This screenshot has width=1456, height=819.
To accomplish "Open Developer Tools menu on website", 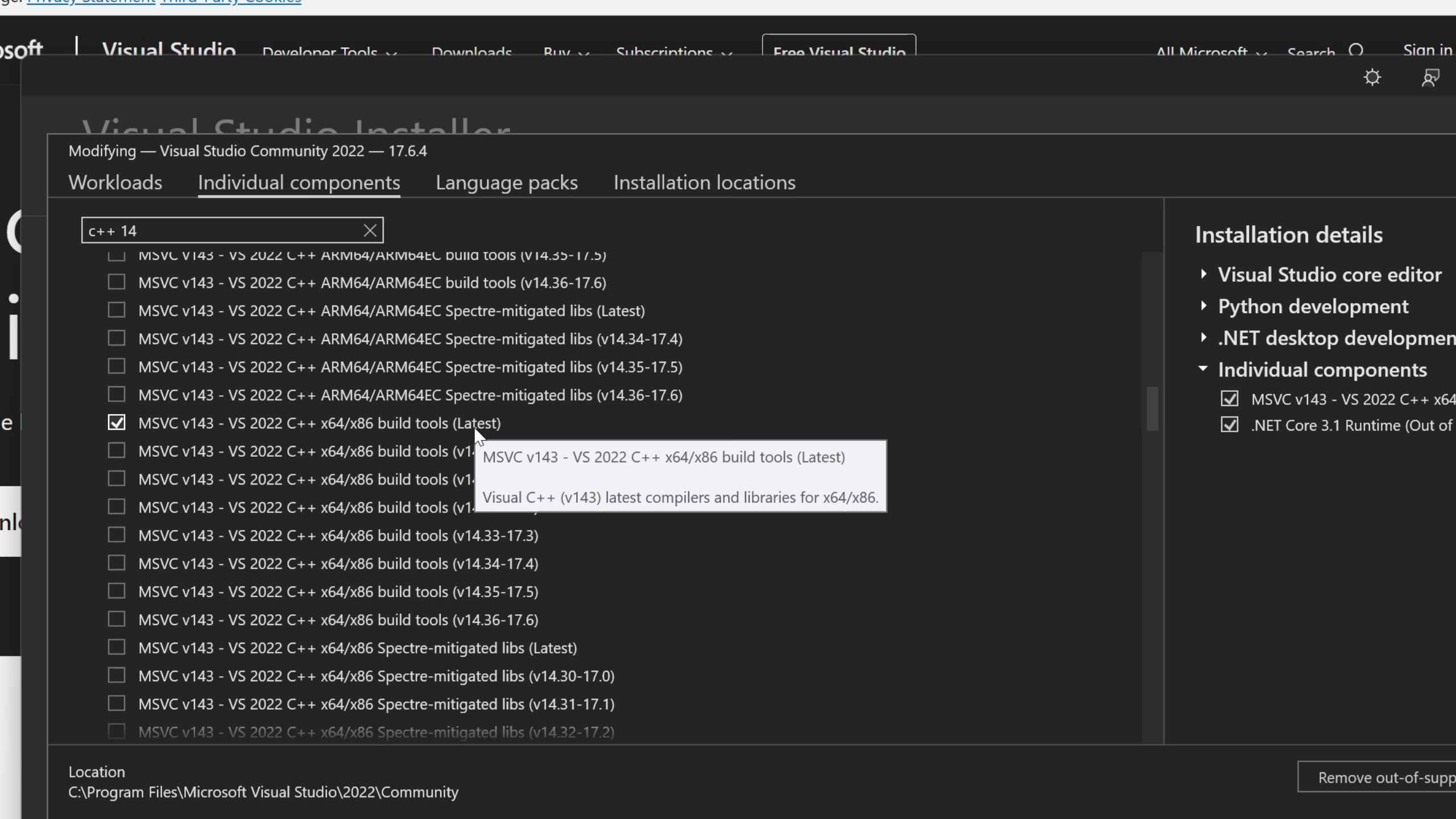I will (330, 51).
